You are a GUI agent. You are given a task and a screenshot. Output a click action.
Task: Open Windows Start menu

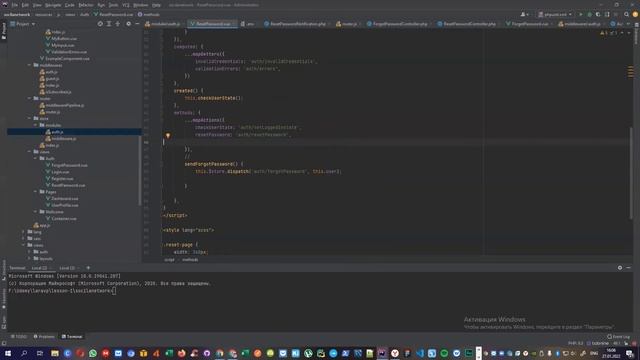click(x=8, y=353)
